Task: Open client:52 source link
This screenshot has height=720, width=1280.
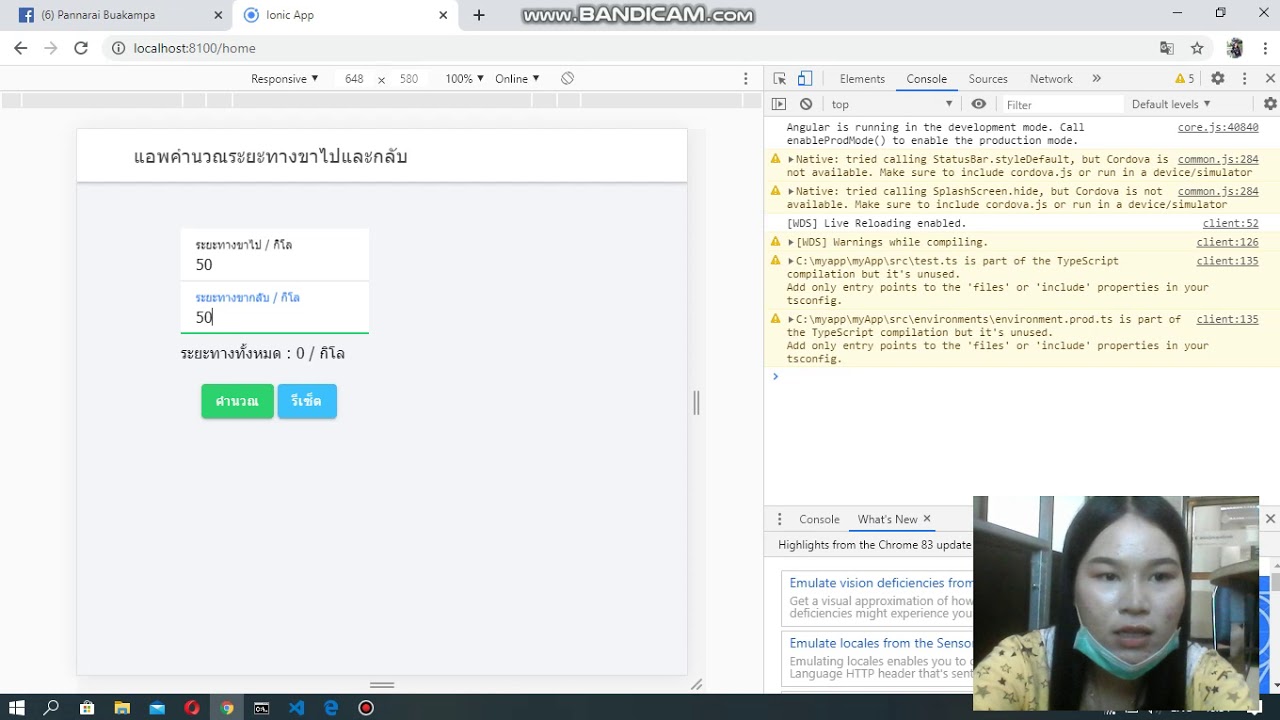Action: pyautogui.click(x=1230, y=223)
